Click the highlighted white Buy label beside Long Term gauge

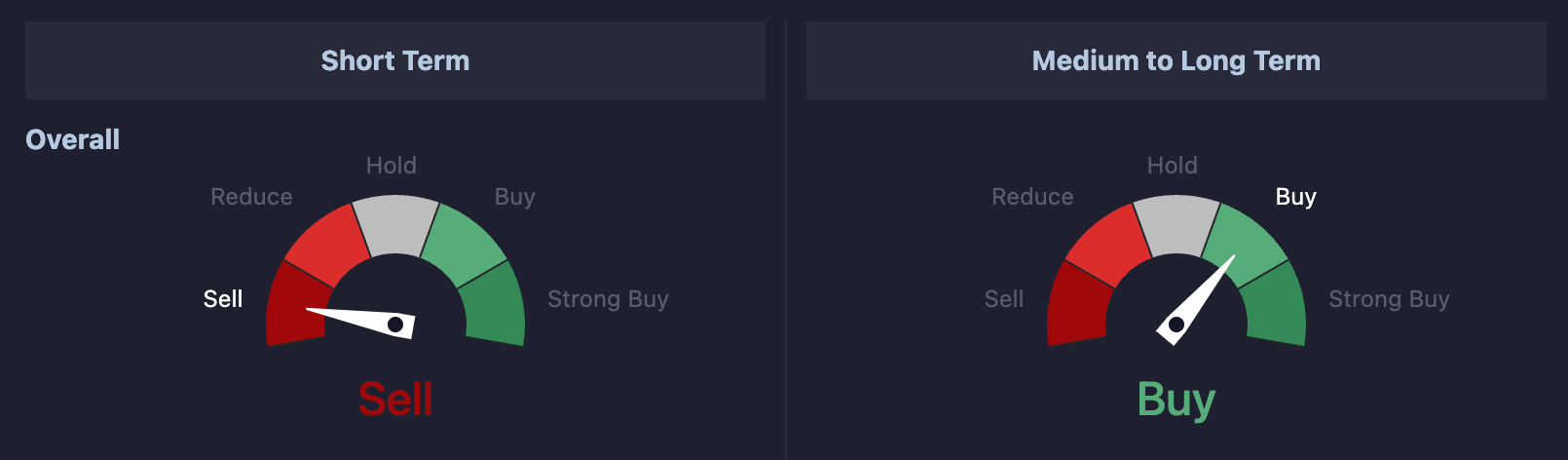pos(1296,197)
